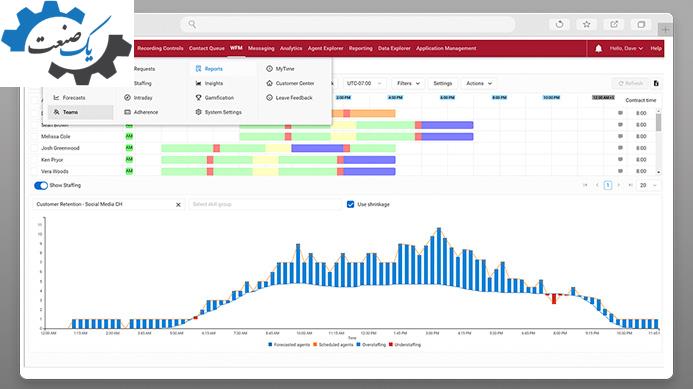Select the Josh Greenwood row checkbox
The width and height of the screenshot is (693, 389).
click(x=35, y=148)
